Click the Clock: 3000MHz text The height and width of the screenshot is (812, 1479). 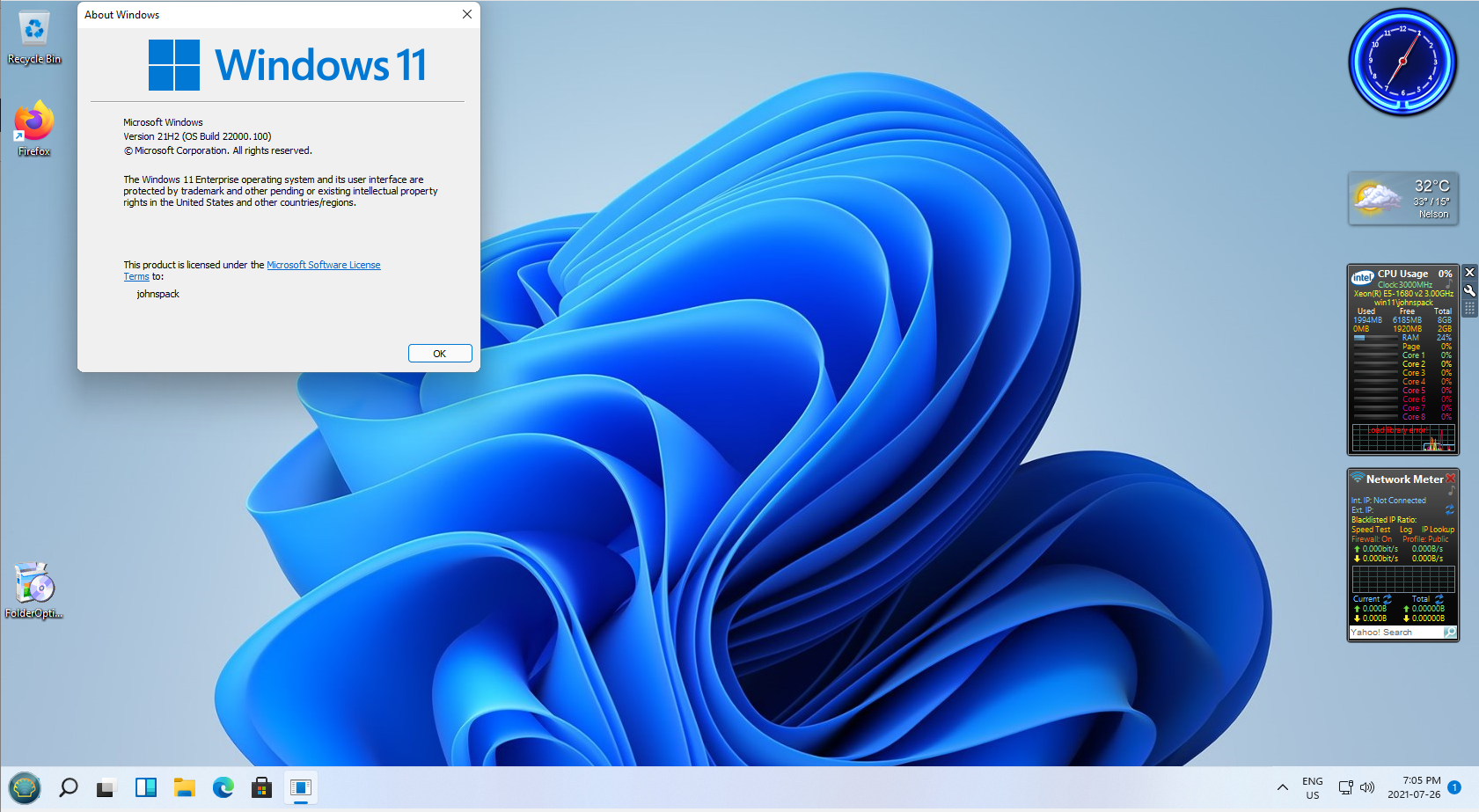[x=1405, y=285]
